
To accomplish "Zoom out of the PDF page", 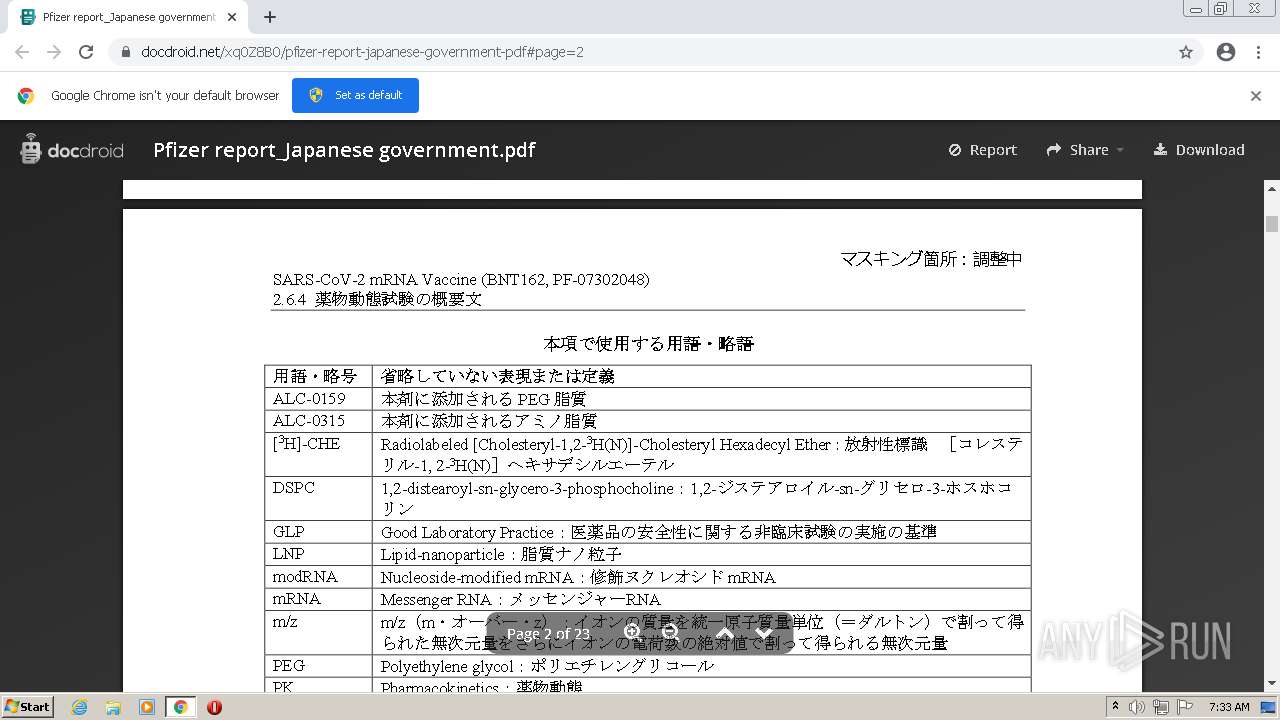I will [x=671, y=633].
